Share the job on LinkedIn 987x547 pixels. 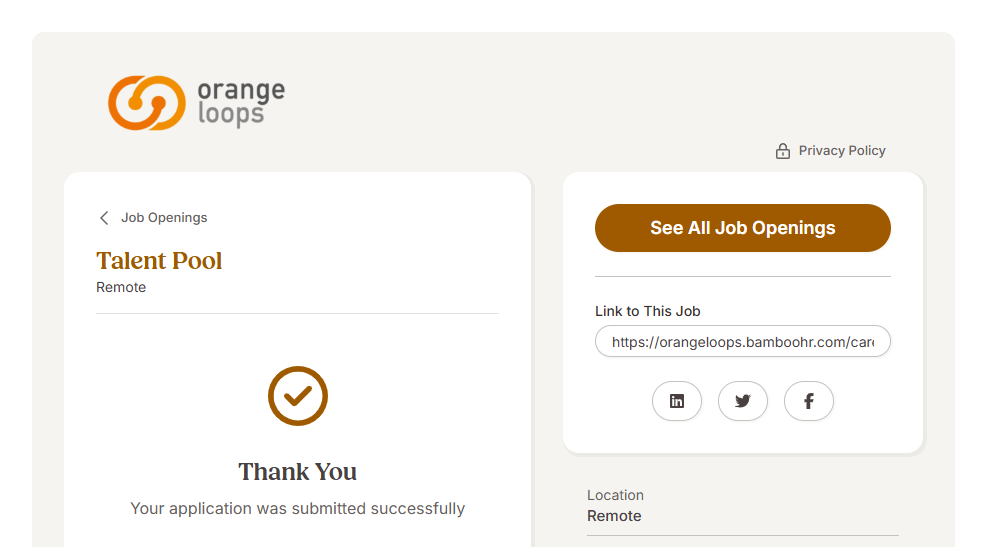[677, 401]
